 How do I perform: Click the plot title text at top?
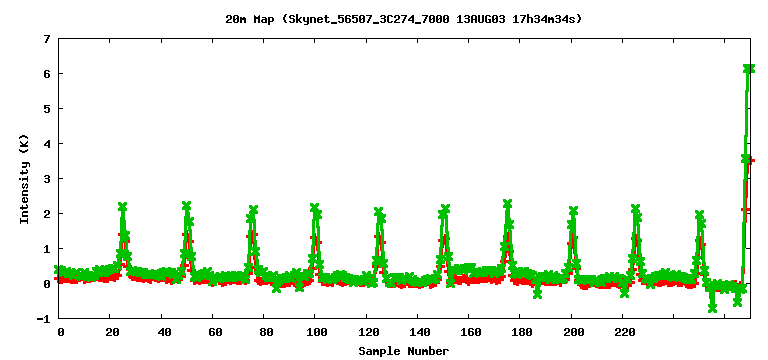click(x=403, y=20)
